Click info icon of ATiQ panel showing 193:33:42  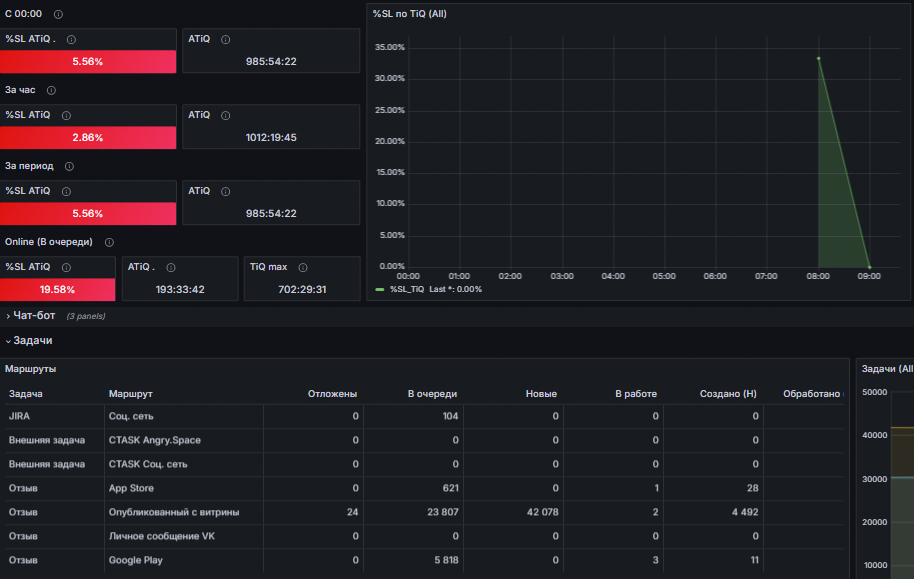point(171,268)
